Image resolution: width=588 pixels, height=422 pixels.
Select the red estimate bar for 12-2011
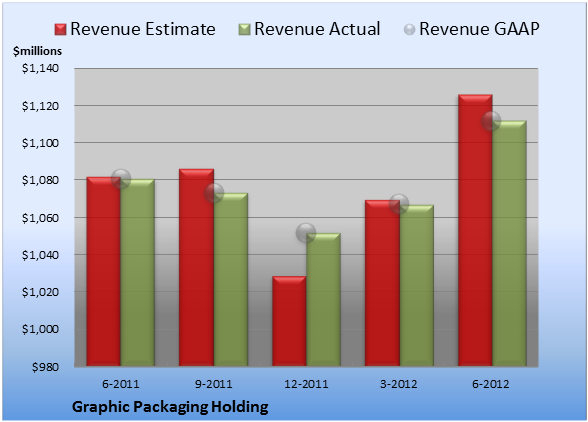(289, 321)
